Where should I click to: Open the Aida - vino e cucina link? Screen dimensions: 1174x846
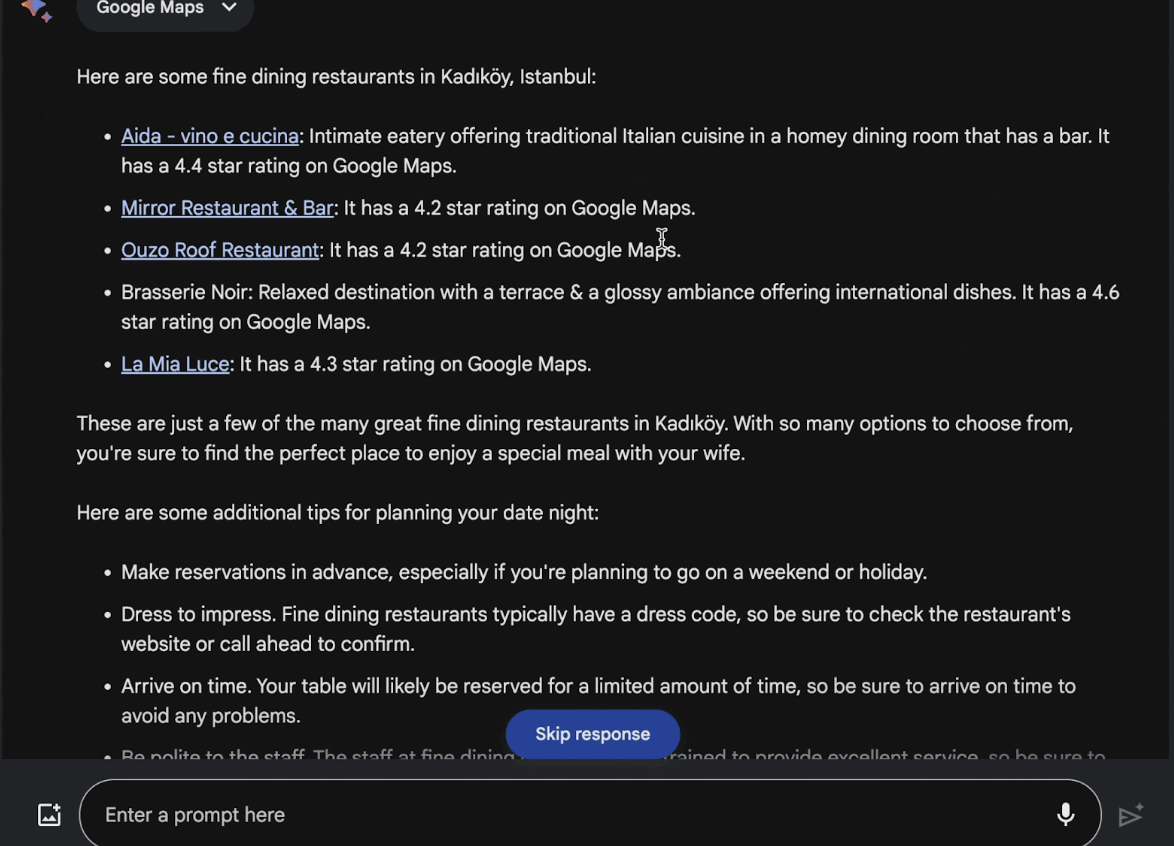pos(210,136)
